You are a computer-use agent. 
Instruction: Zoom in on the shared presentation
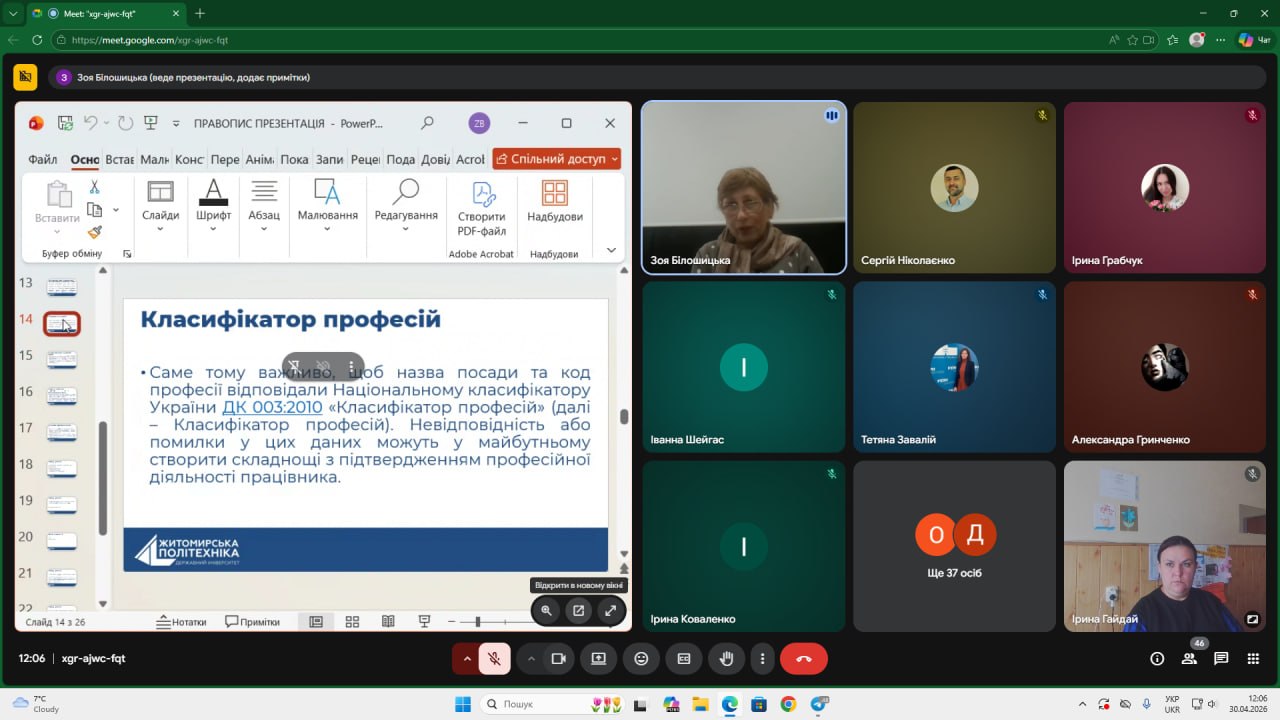546,610
